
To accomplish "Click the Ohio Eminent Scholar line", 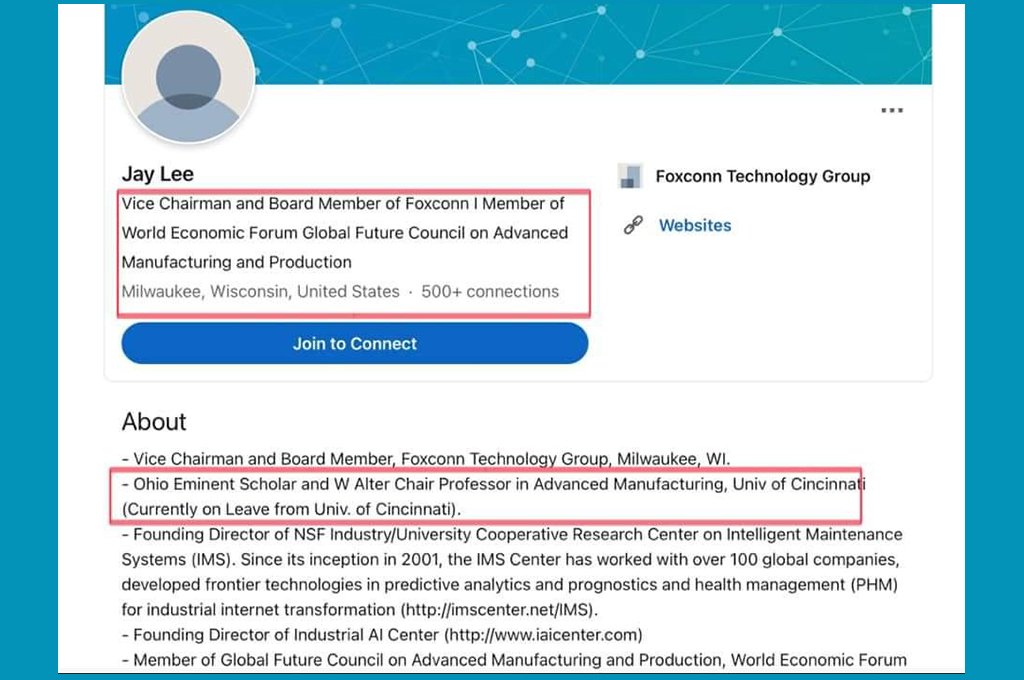I will (490, 484).
